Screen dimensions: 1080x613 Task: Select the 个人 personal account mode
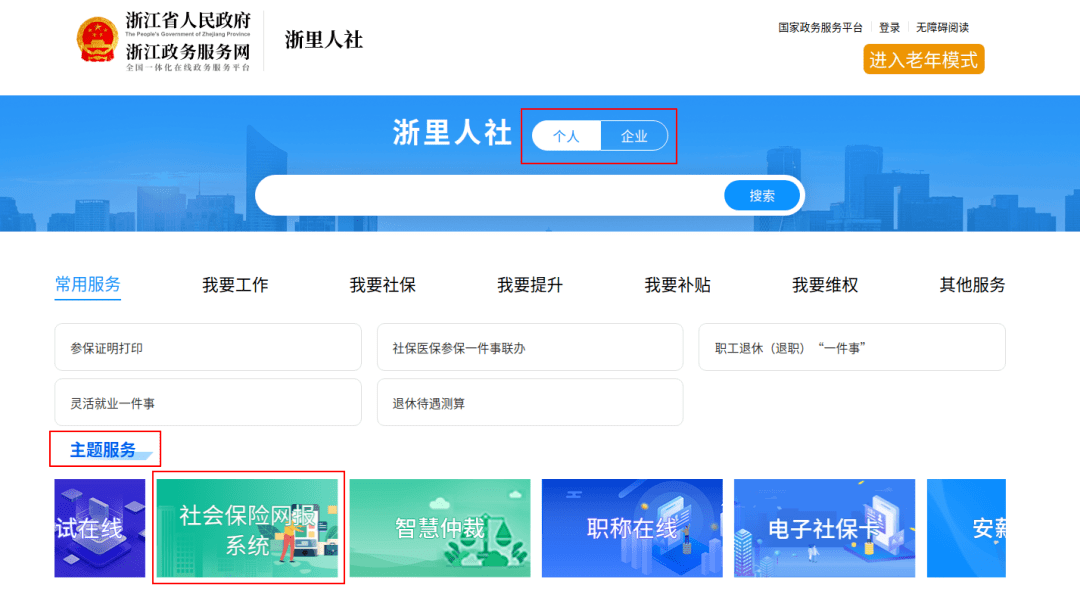click(566, 135)
